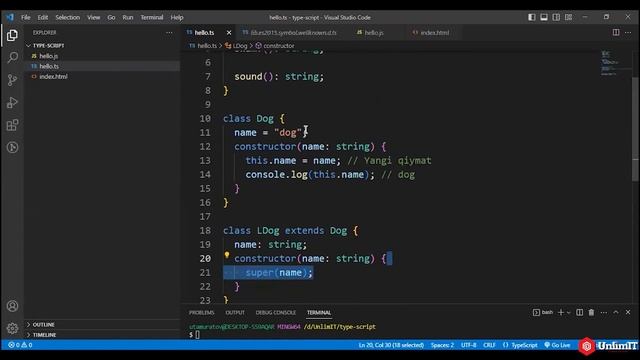640x360 pixels.
Task: Close the hello.ts editor tab
Action: (x=229, y=33)
